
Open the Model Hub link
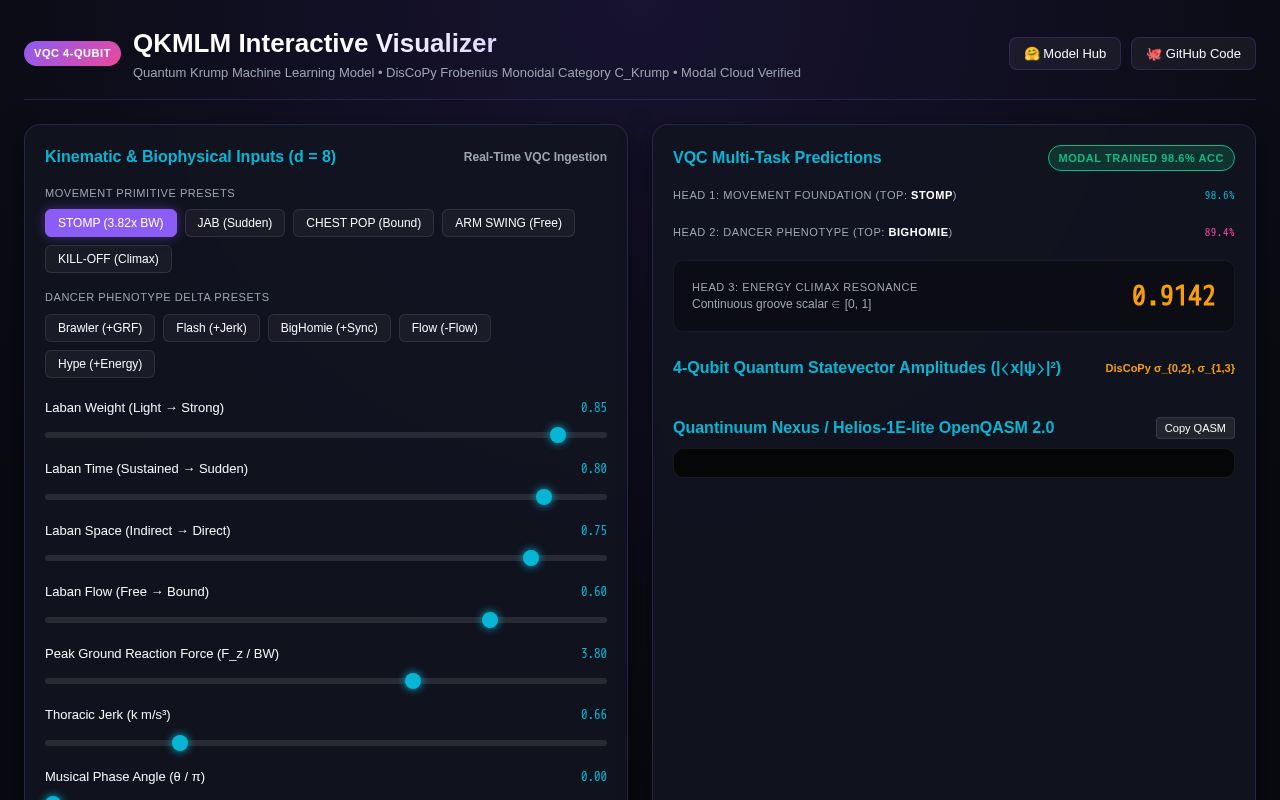tap(1065, 54)
